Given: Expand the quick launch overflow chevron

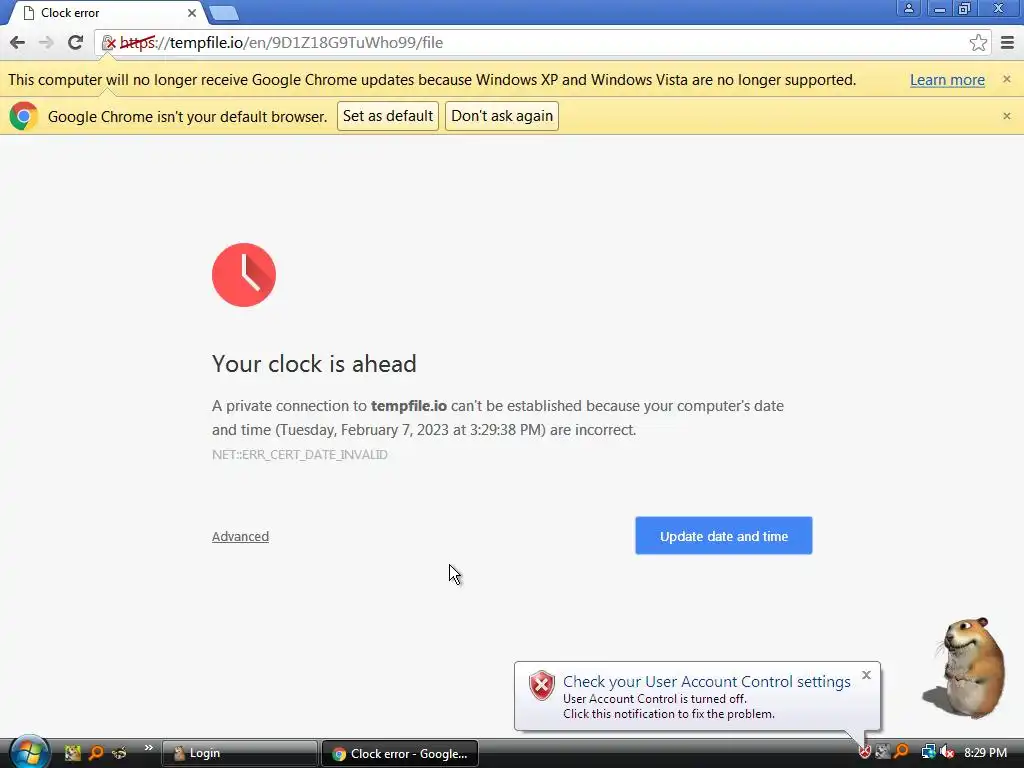Looking at the screenshot, I should click(148, 748).
